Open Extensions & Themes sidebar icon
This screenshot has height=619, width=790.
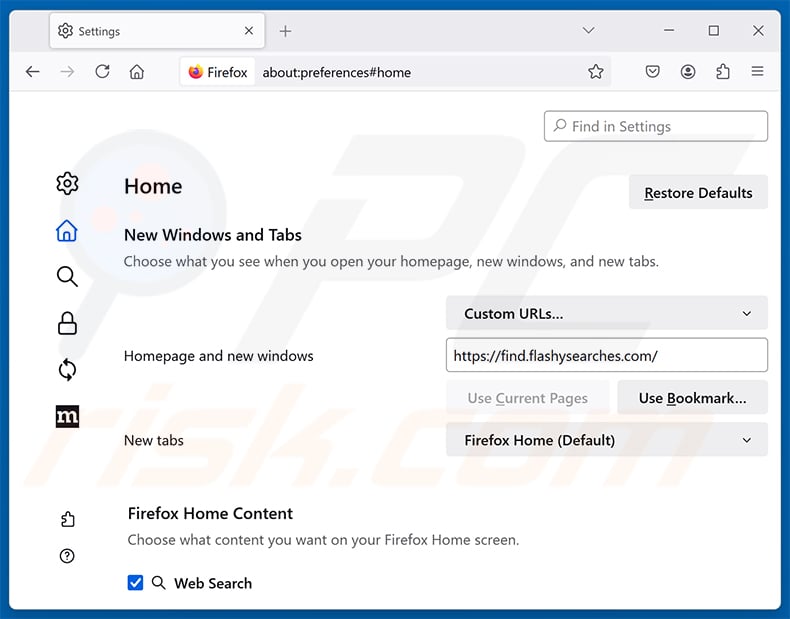coord(67,519)
